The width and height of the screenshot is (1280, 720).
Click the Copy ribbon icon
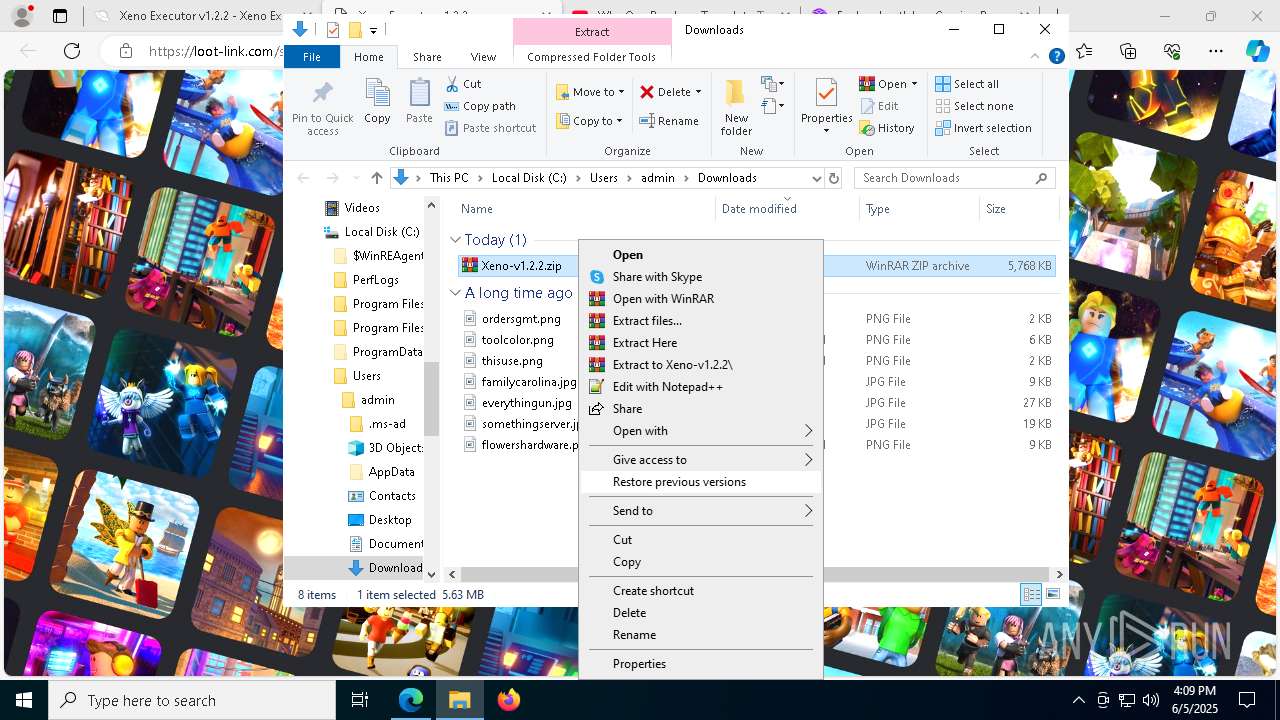click(377, 93)
